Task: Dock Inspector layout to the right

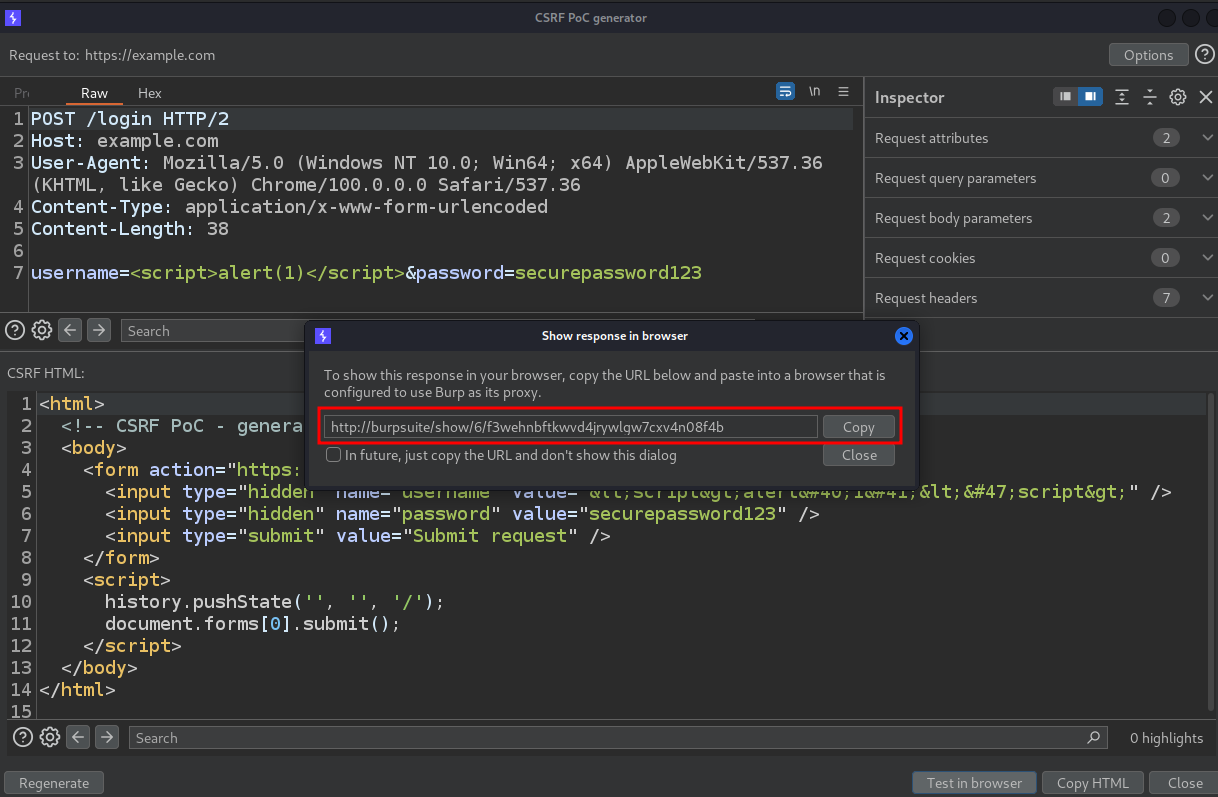Action: click(1090, 97)
